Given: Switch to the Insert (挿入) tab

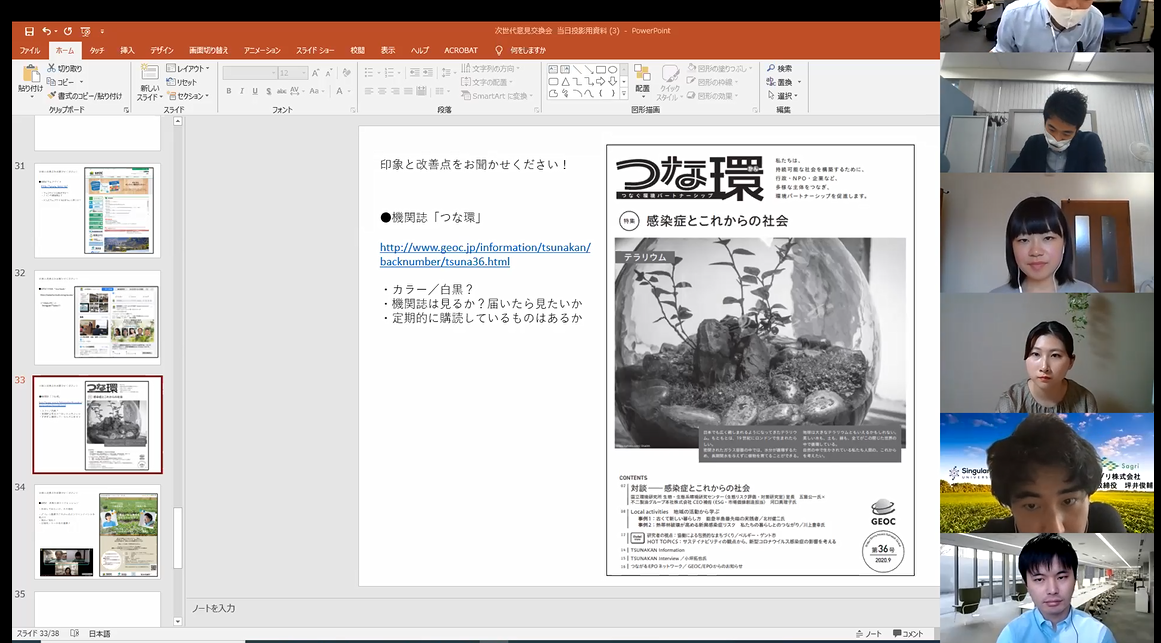Looking at the screenshot, I should (127, 50).
